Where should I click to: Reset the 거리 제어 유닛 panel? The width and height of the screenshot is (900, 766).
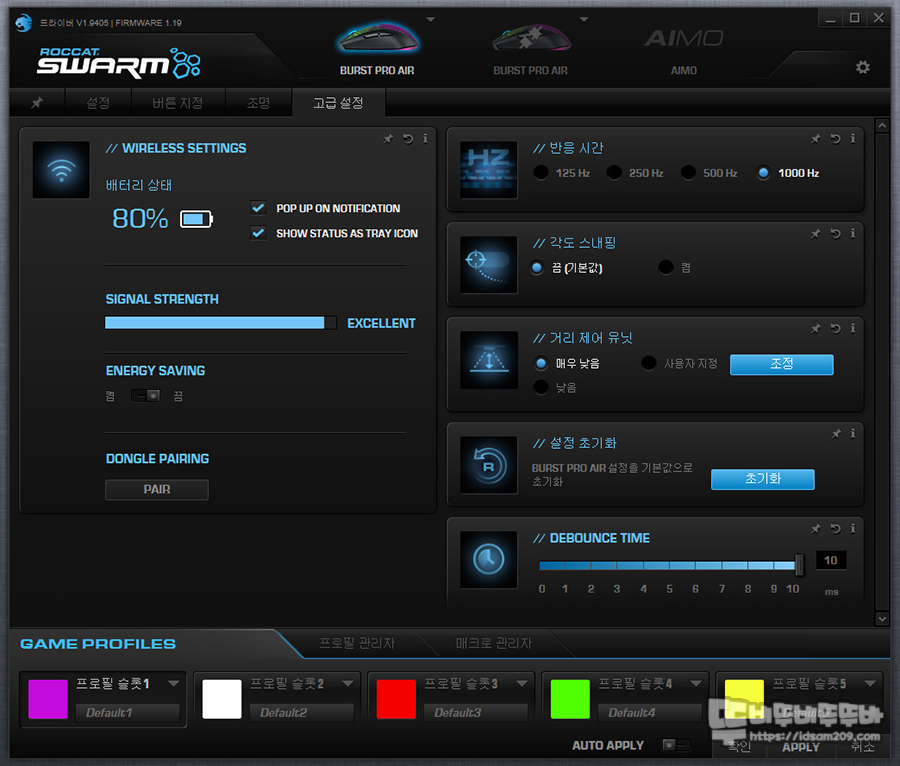pos(835,329)
